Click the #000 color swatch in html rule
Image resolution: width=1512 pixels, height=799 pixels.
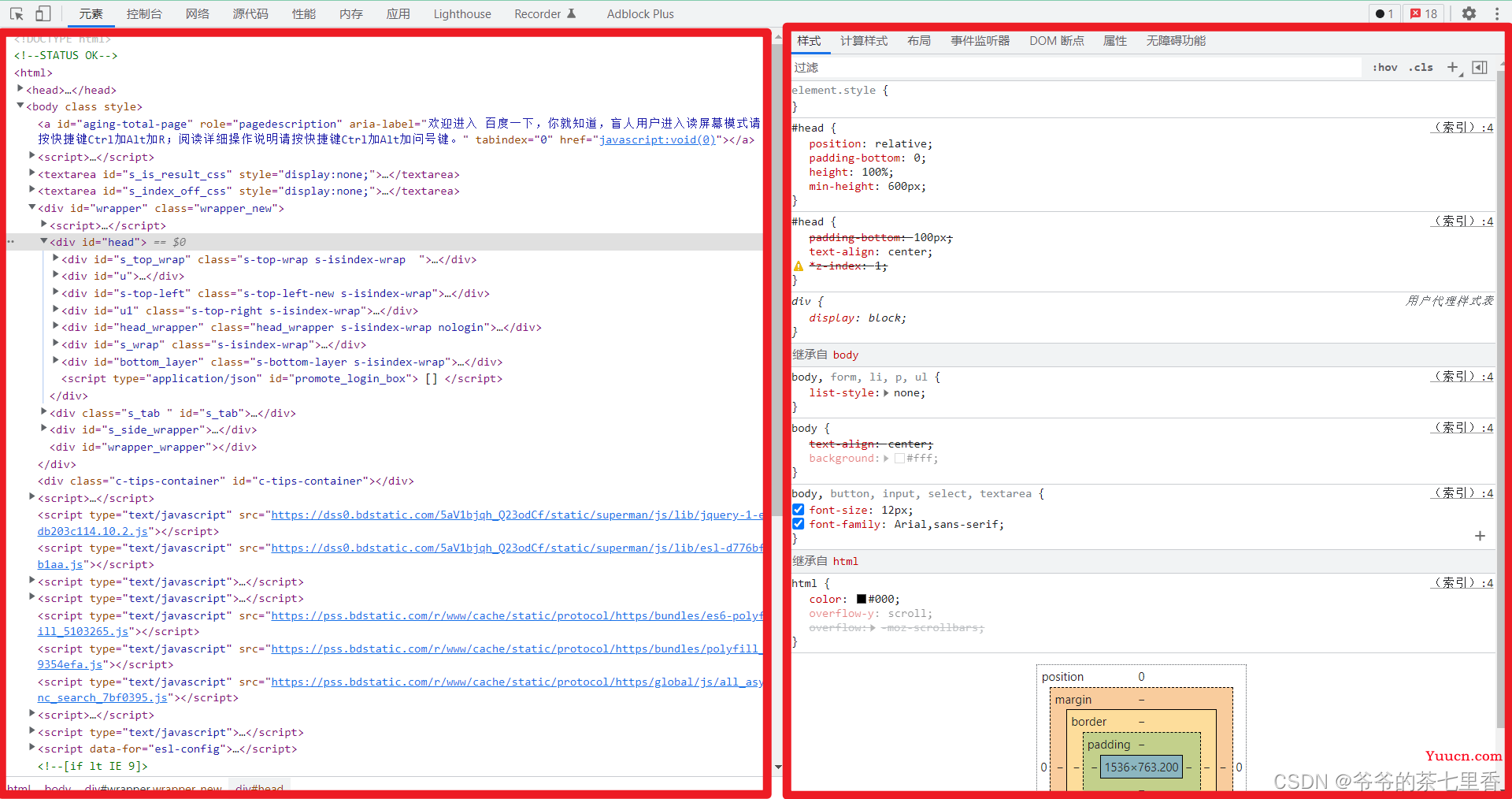862,600
